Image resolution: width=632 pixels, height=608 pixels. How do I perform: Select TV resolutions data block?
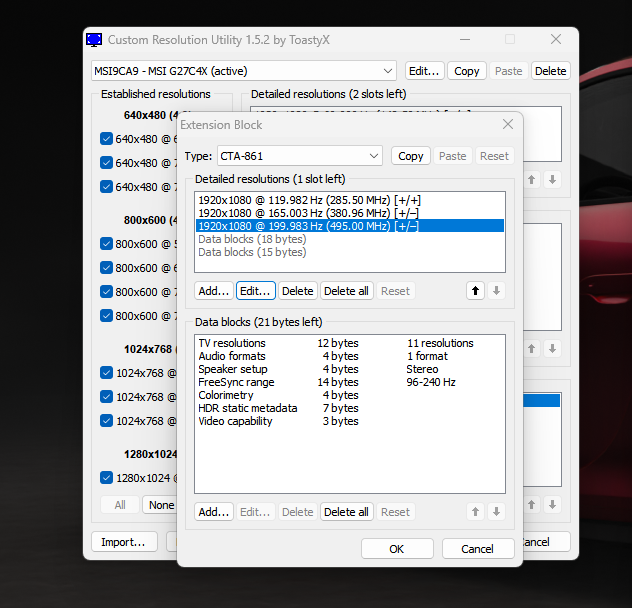pos(232,343)
